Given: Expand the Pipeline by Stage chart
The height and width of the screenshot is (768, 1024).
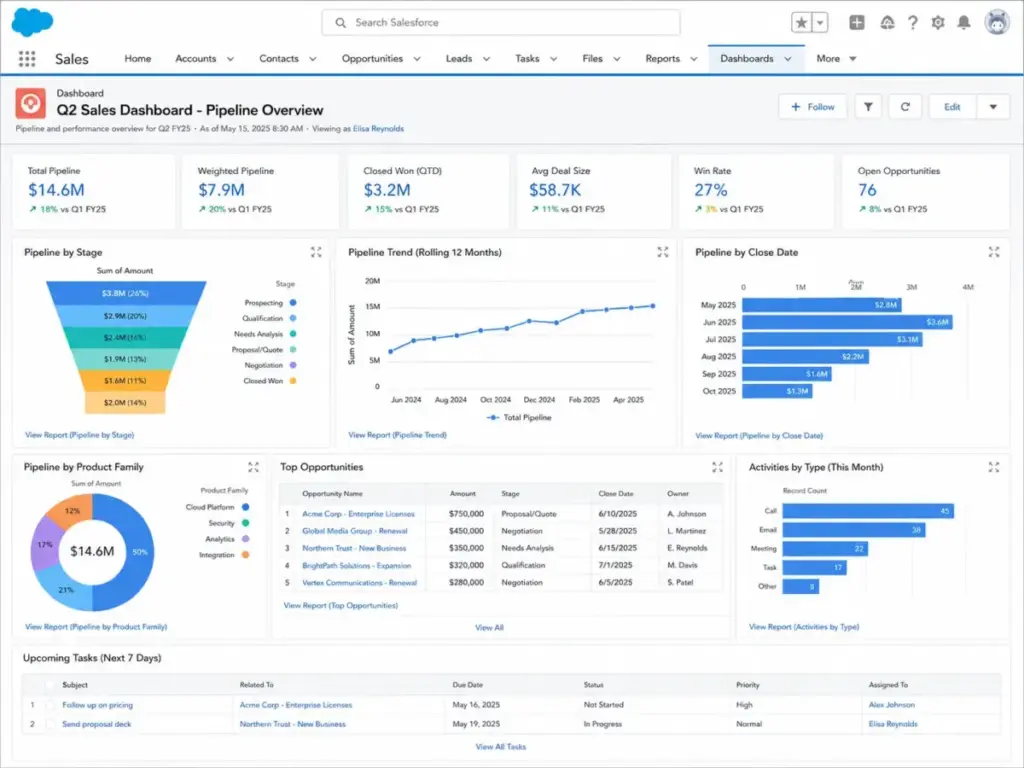Looking at the screenshot, I should pos(316,252).
